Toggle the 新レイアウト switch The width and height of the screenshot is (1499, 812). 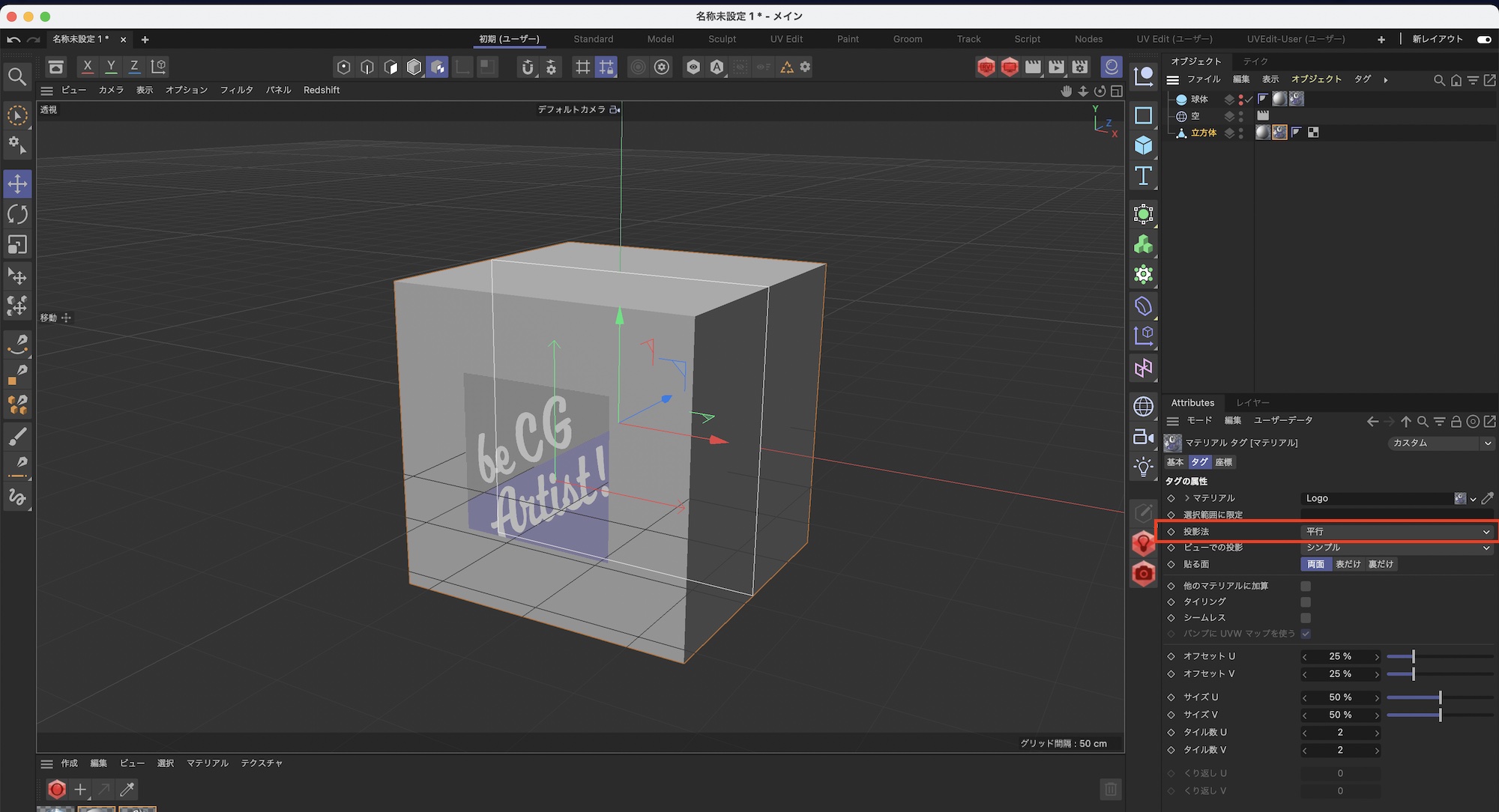(1483, 39)
